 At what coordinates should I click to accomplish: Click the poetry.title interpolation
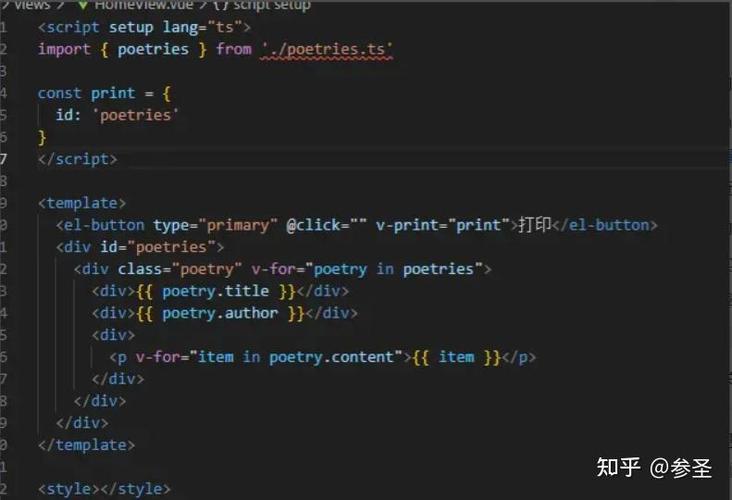point(216,291)
